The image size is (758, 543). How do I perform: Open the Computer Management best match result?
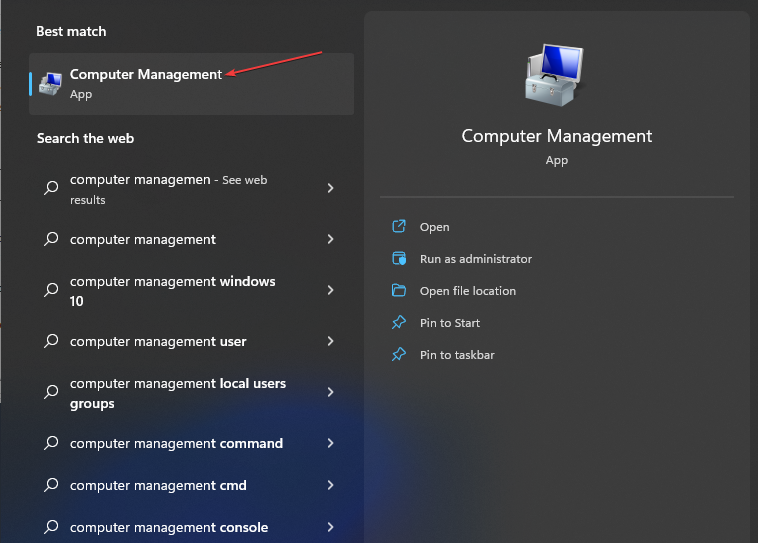[191, 84]
